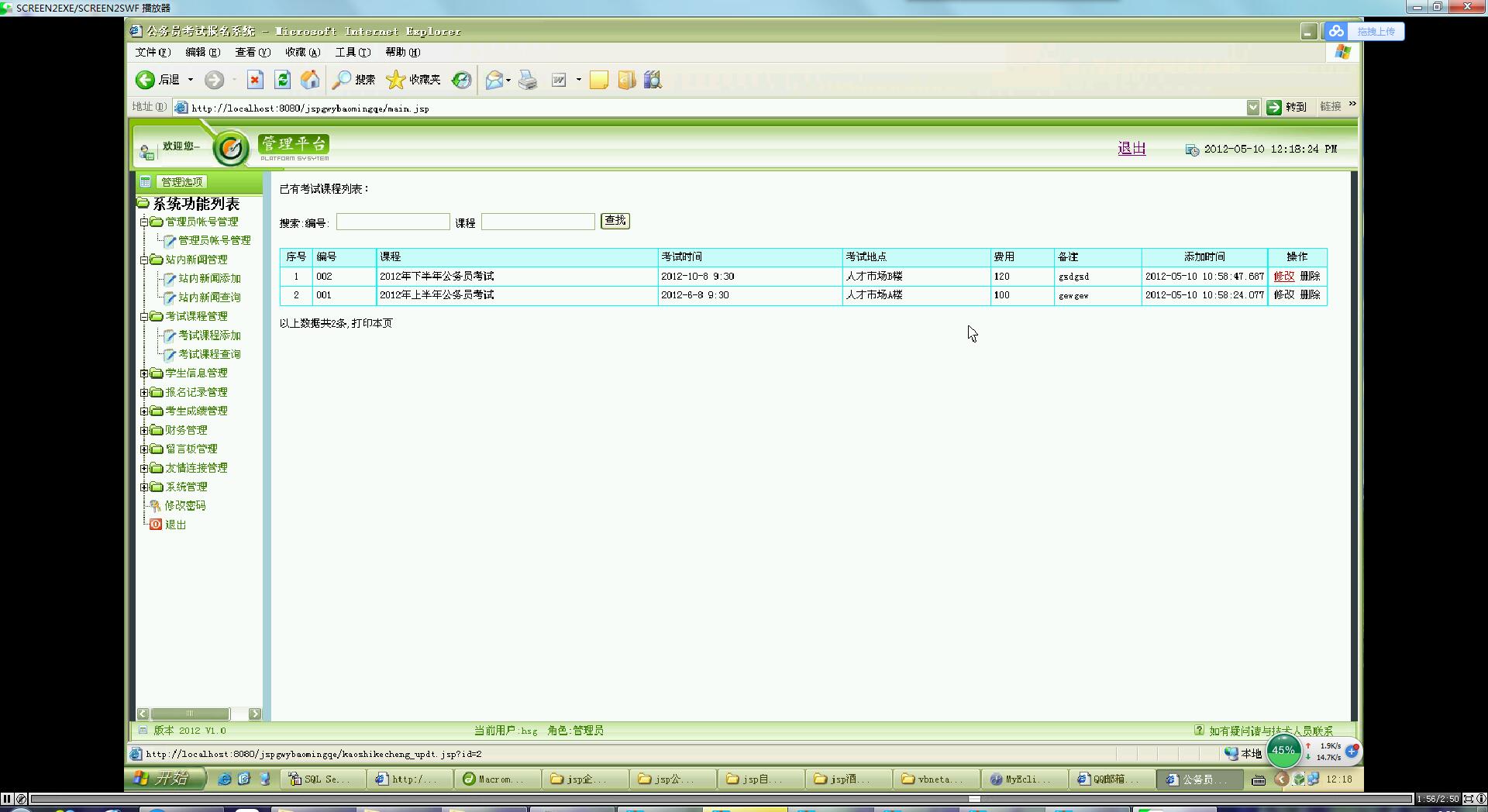Click the 拖拽上传 cloud upload button
The height and width of the screenshot is (812, 1488).
pos(1363,31)
